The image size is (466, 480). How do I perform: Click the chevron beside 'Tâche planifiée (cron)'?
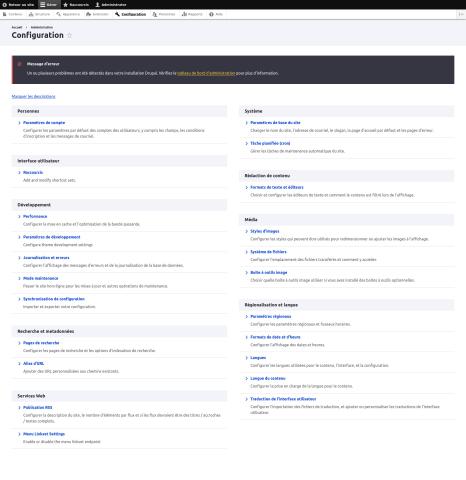pyautogui.click(x=247, y=144)
